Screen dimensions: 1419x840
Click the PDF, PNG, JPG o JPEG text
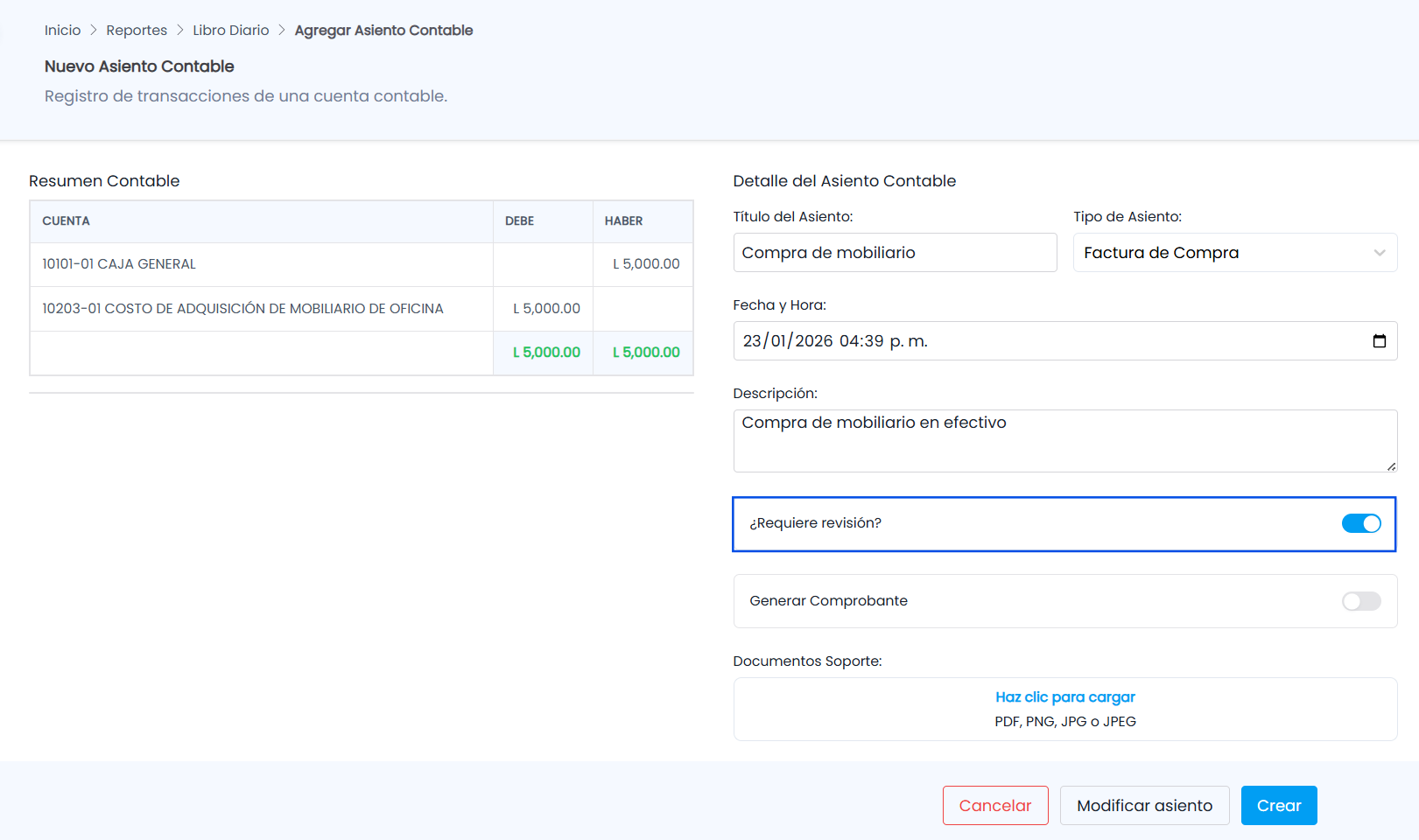(x=1065, y=722)
